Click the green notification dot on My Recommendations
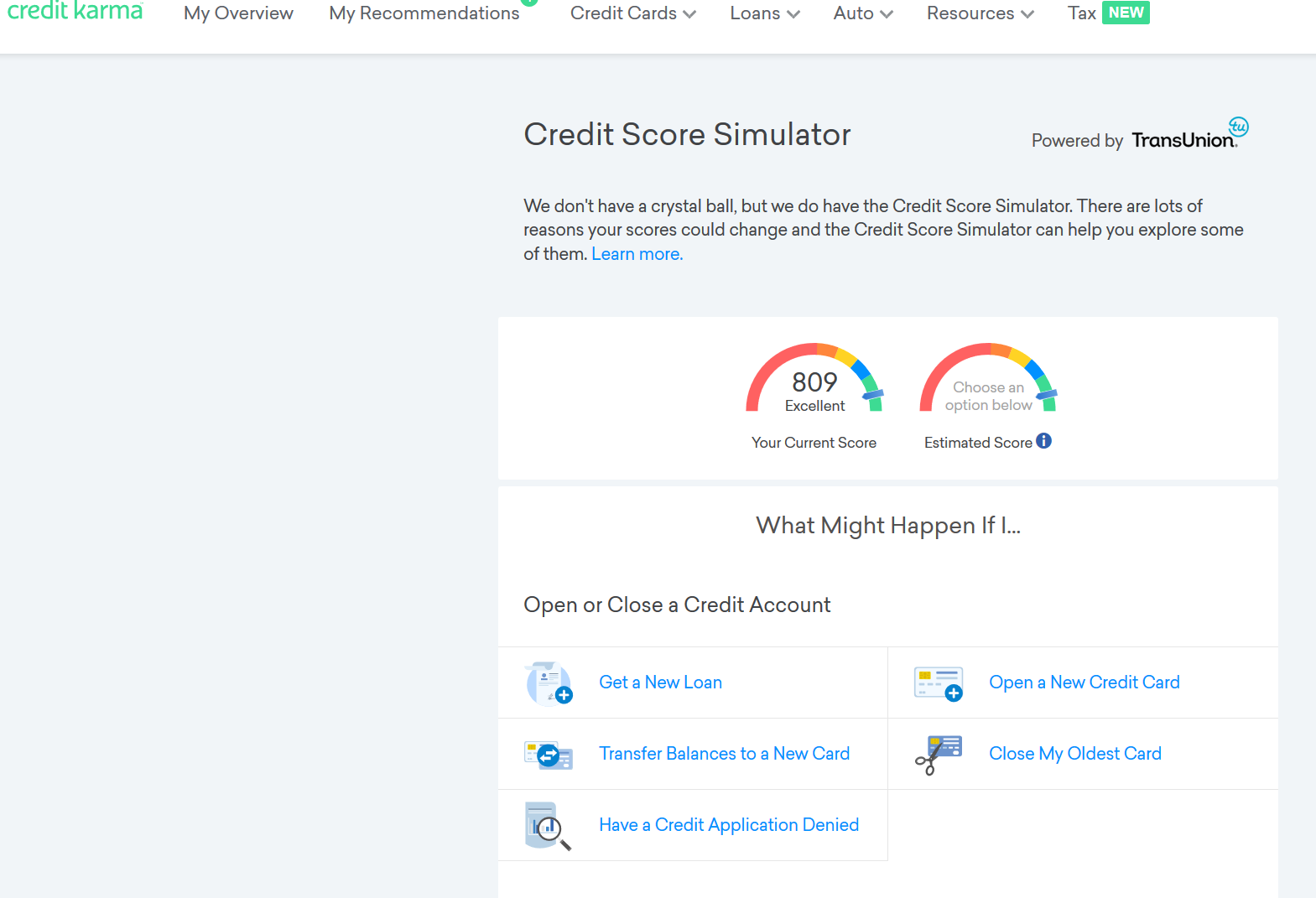The image size is (1316, 898). pos(528,2)
